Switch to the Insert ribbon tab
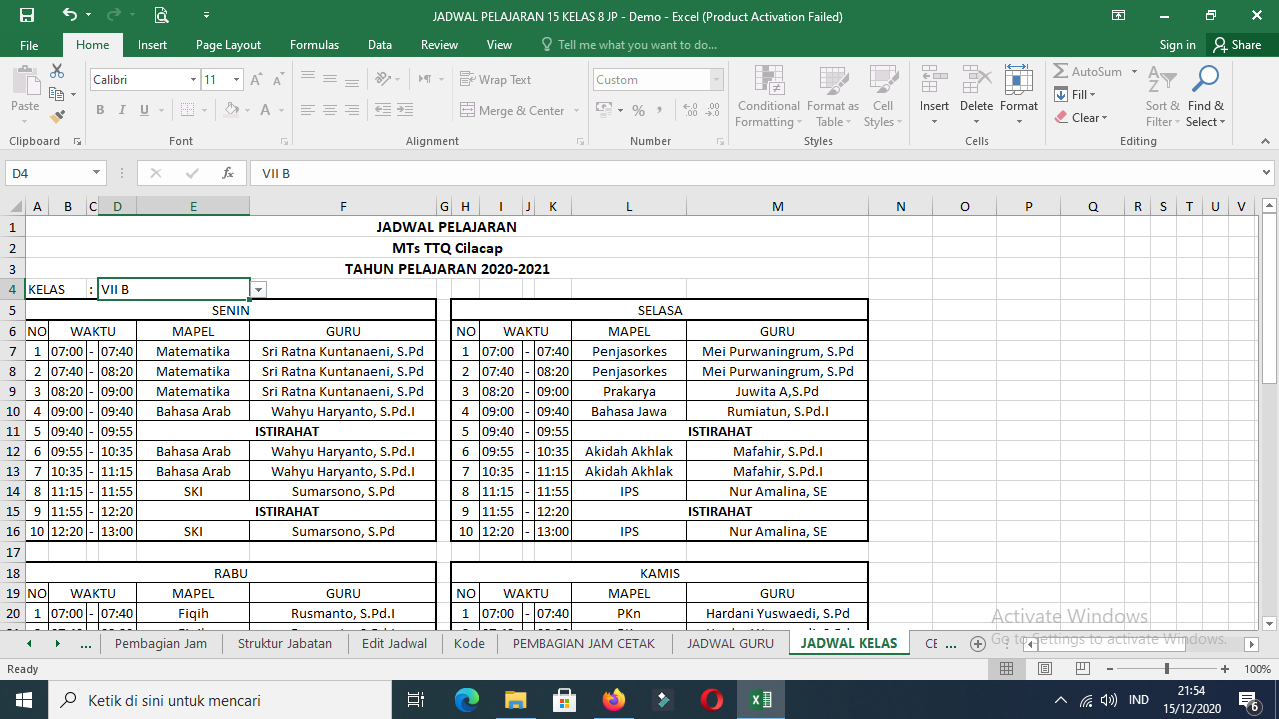Viewport: 1279px width, 719px height. 153,45
